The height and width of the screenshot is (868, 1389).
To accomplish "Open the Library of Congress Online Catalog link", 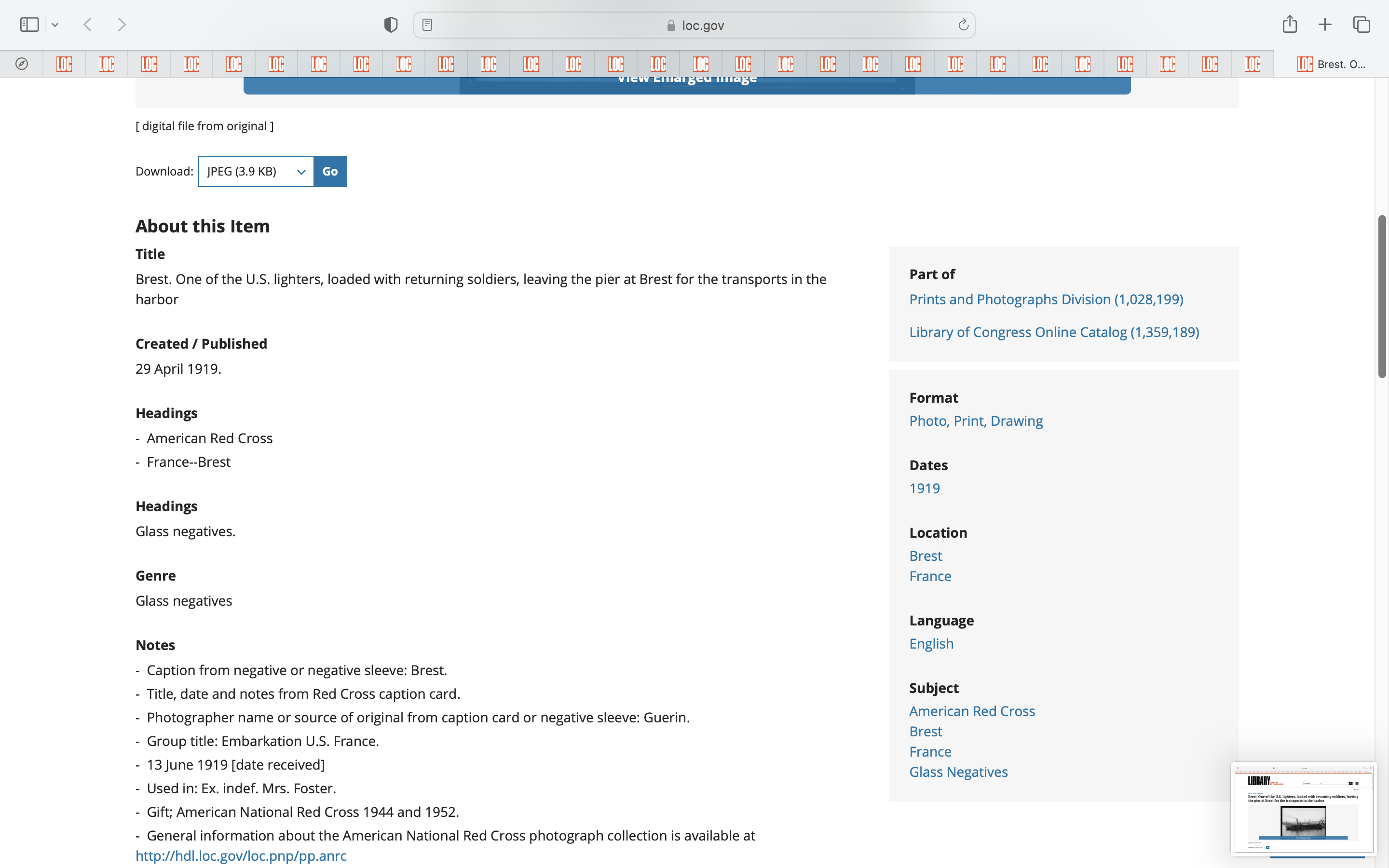I will pyautogui.click(x=1054, y=332).
